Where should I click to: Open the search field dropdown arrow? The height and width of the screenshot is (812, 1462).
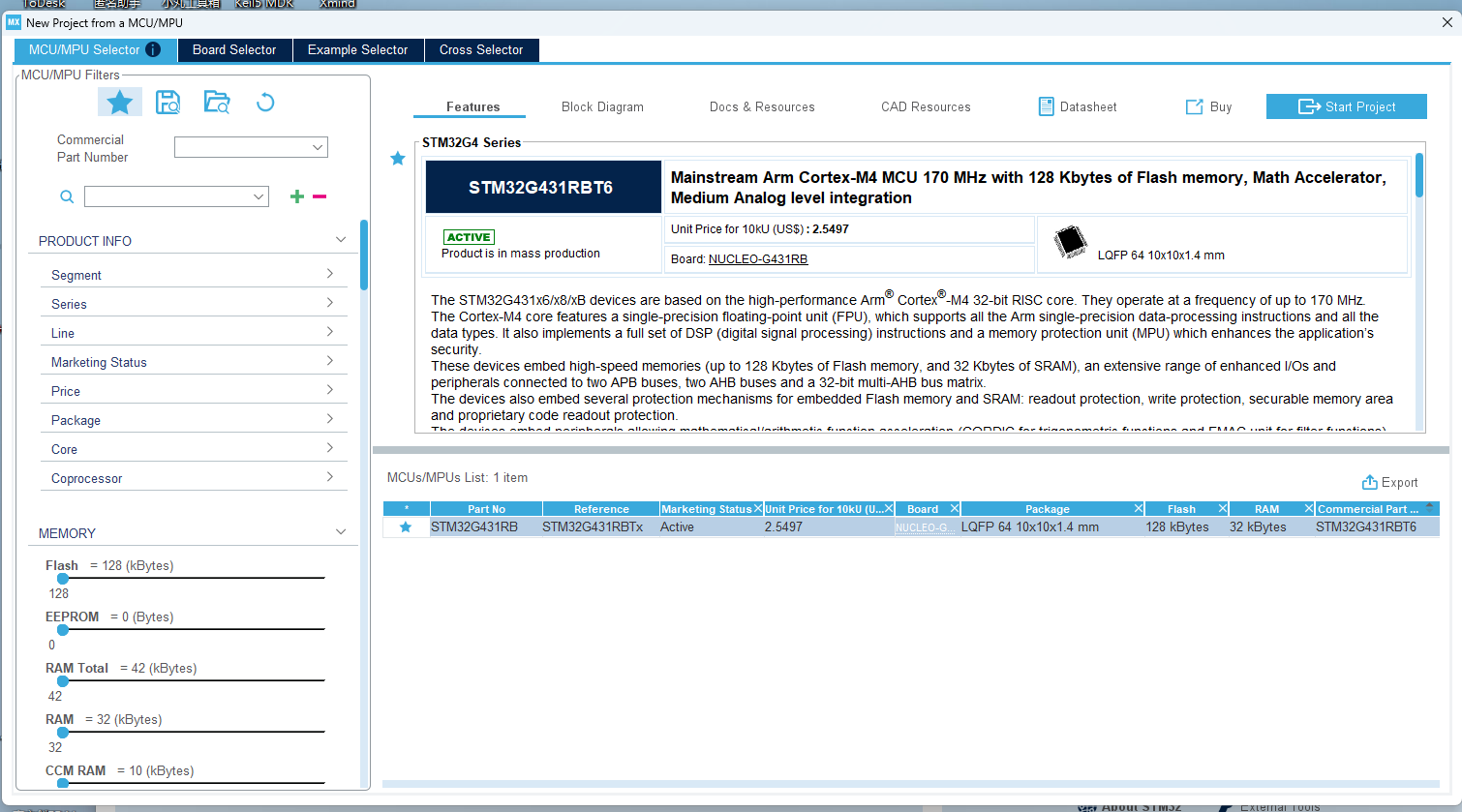[259, 196]
